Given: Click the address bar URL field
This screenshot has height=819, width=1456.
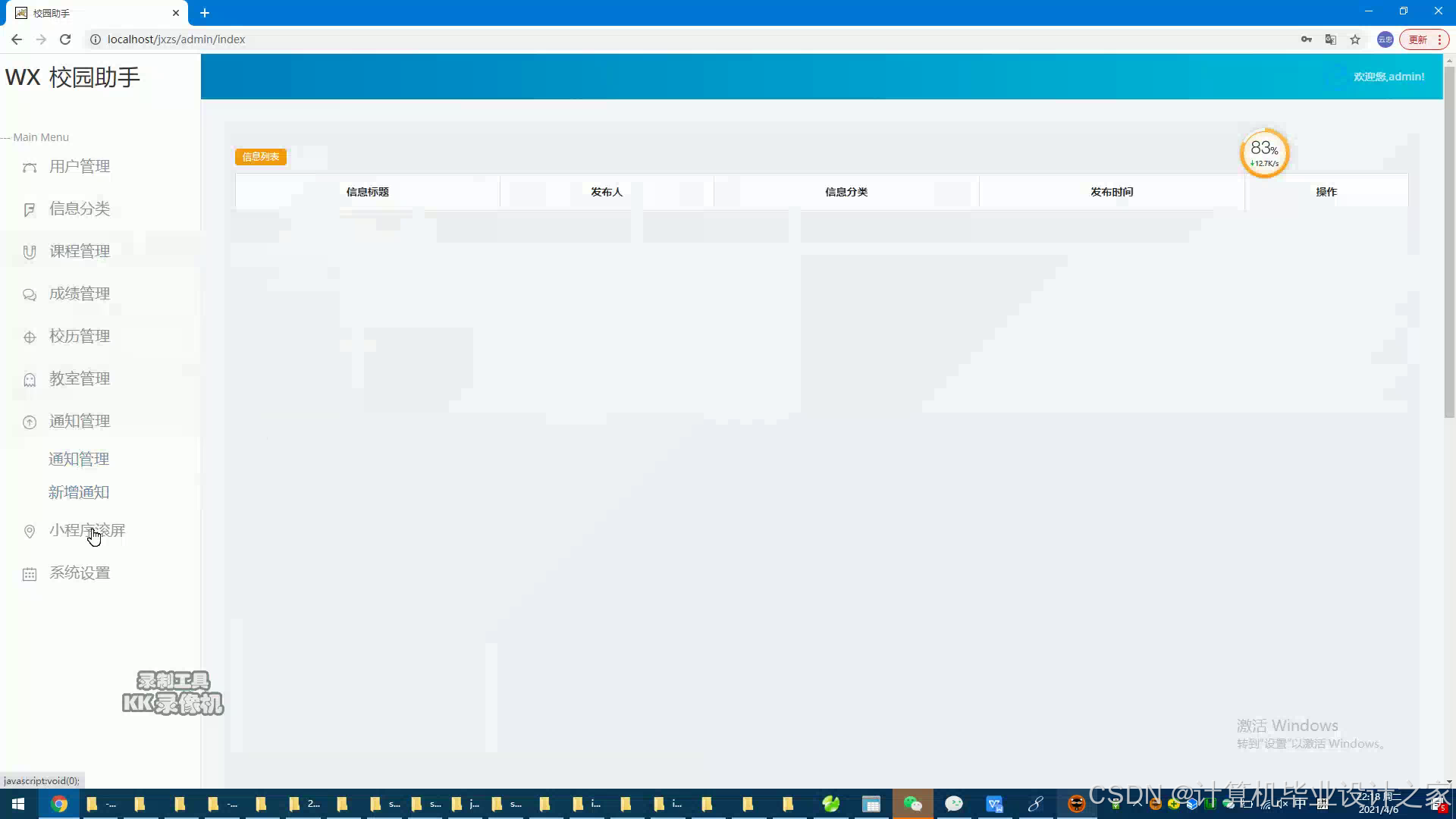Looking at the screenshot, I should pos(682,39).
